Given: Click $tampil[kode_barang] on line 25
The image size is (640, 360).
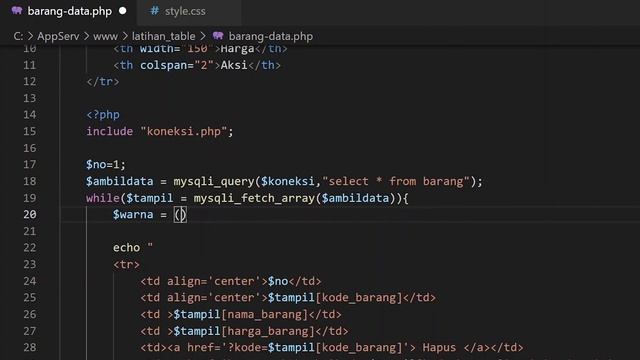Looking at the screenshot, I should click(335, 298).
